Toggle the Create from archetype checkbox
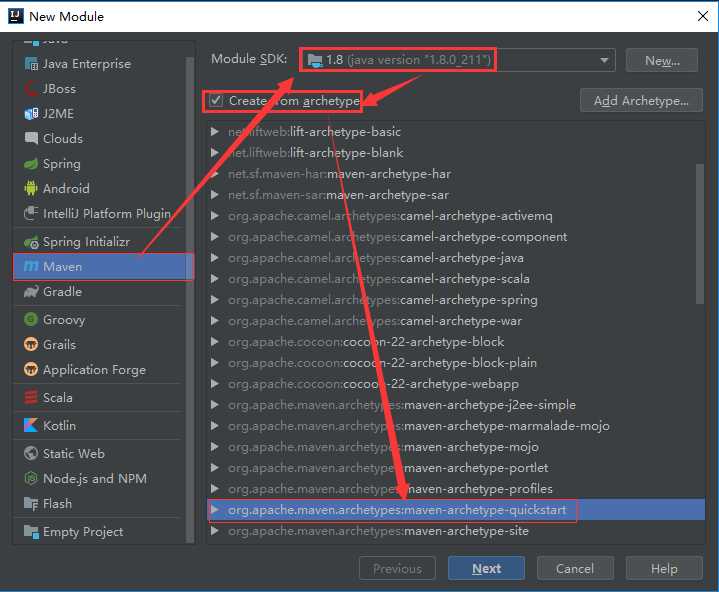Viewport: 719px width, 592px height. click(x=216, y=100)
